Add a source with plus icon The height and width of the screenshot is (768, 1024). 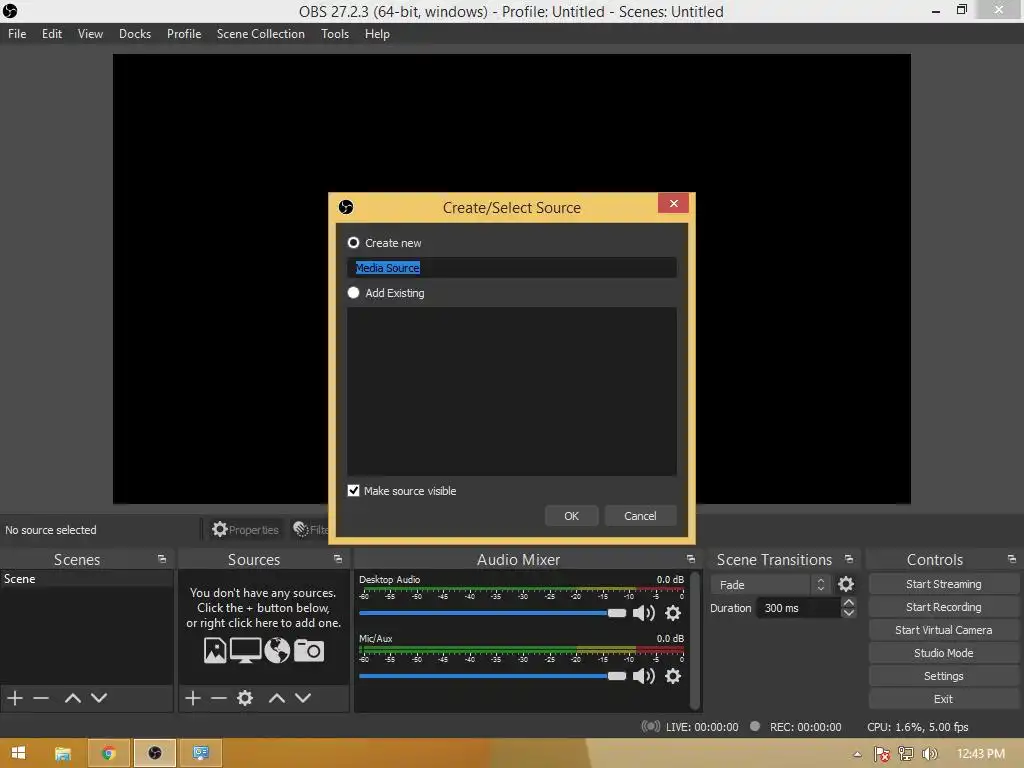pyautogui.click(x=193, y=698)
